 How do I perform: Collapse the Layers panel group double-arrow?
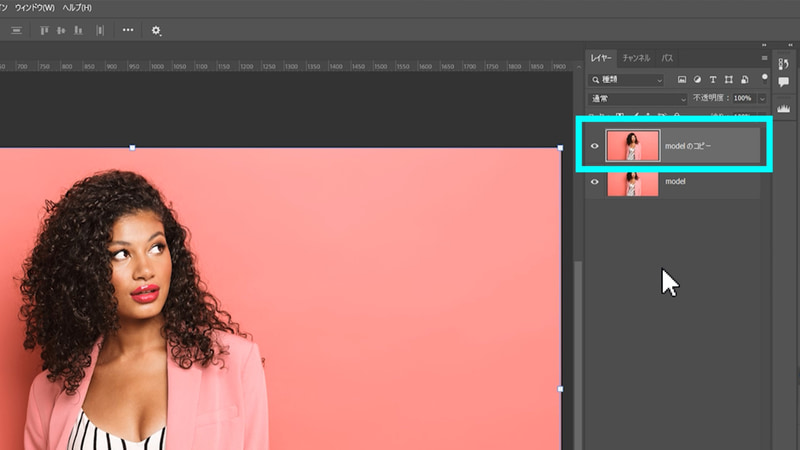764,45
